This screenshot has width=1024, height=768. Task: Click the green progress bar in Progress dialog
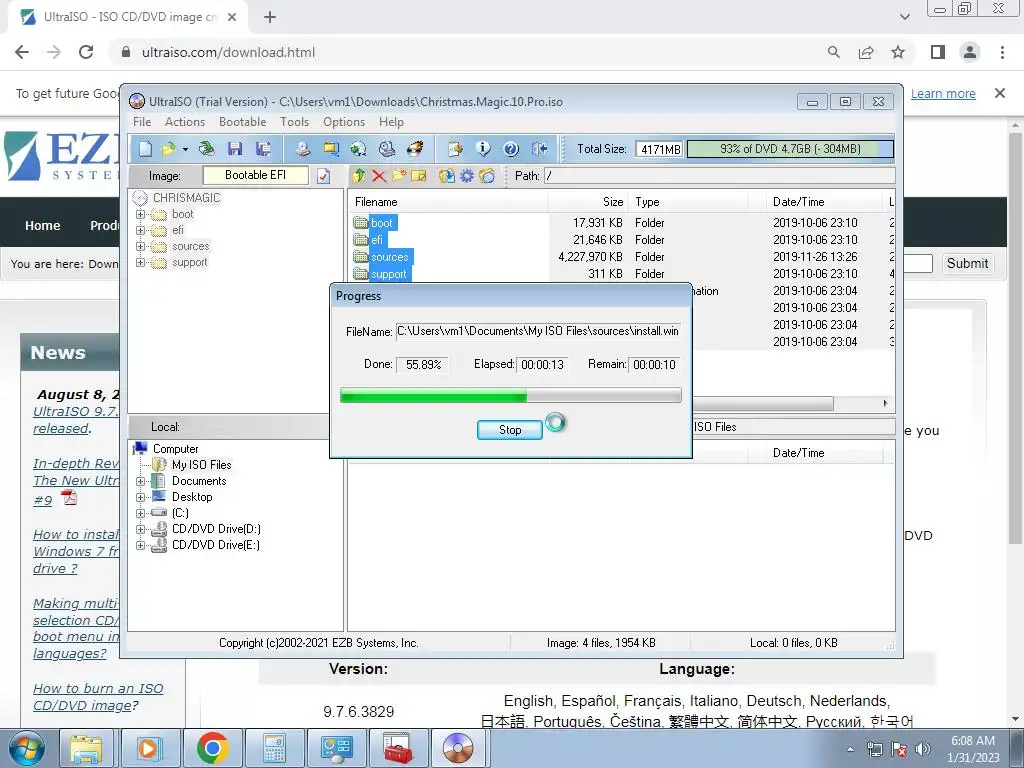pyautogui.click(x=511, y=395)
